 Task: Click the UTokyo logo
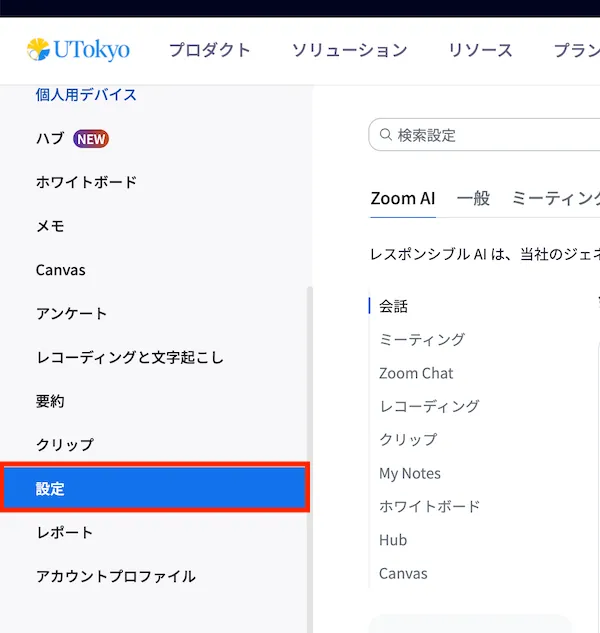[78, 50]
